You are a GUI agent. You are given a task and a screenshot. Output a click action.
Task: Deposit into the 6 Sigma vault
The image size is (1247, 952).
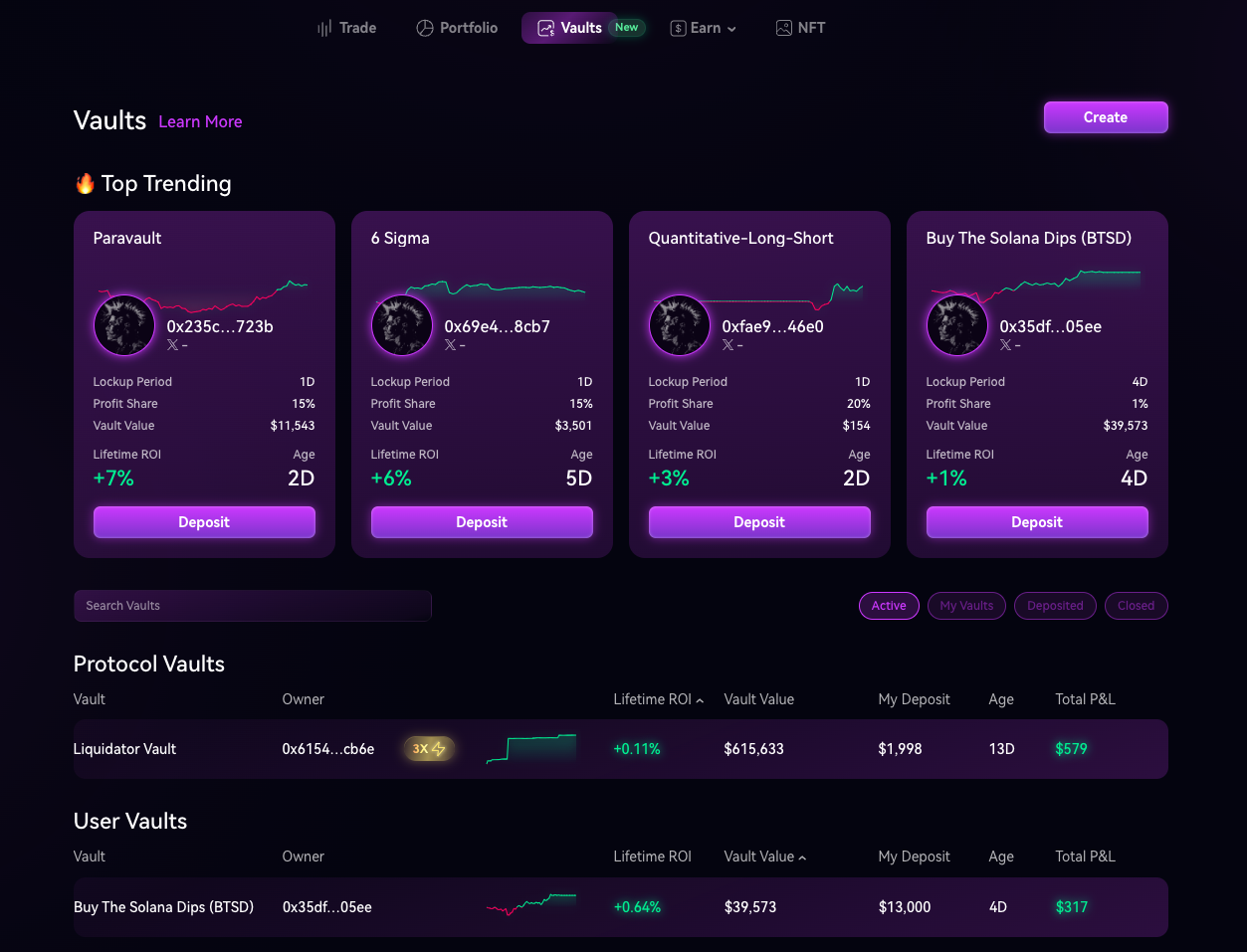(x=482, y=522)
